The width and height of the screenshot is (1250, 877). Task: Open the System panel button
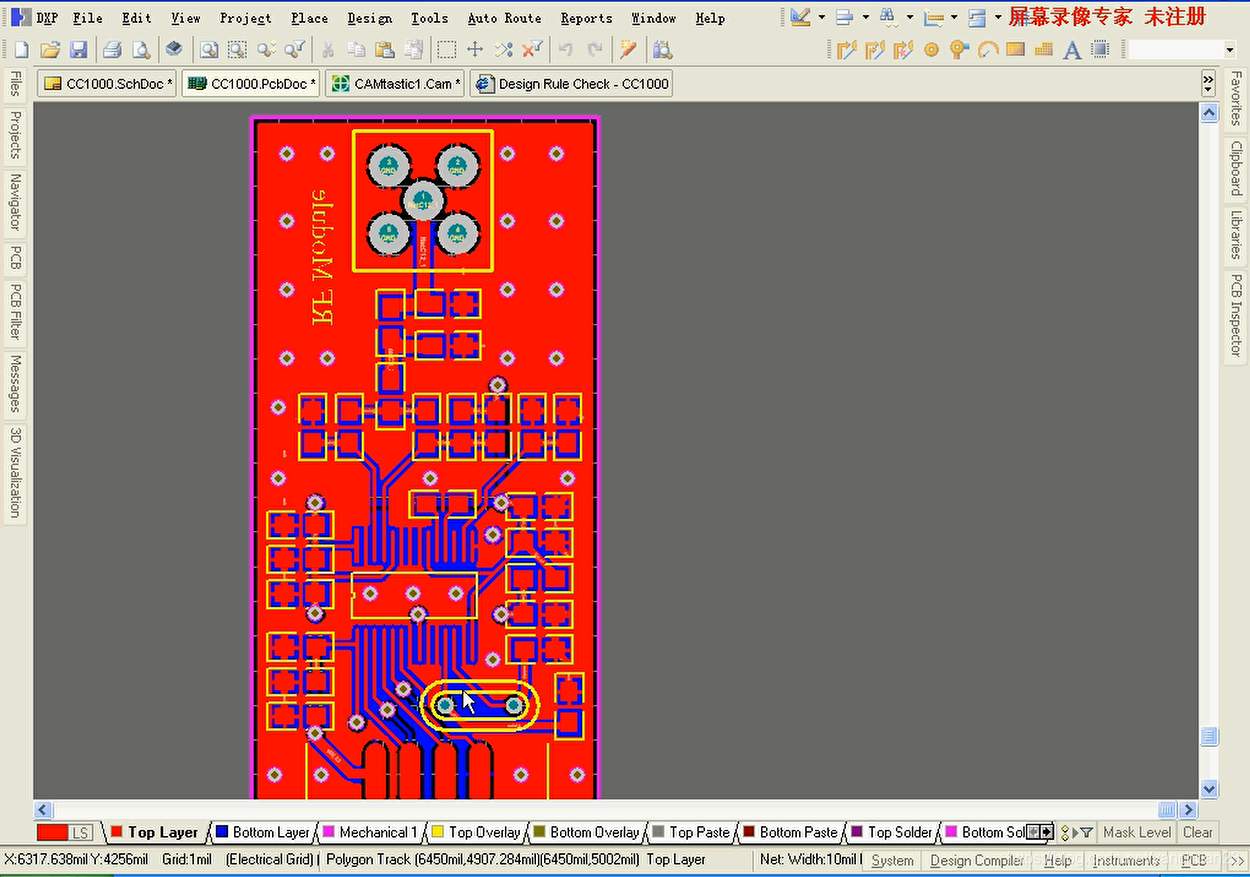pos(892,861)
